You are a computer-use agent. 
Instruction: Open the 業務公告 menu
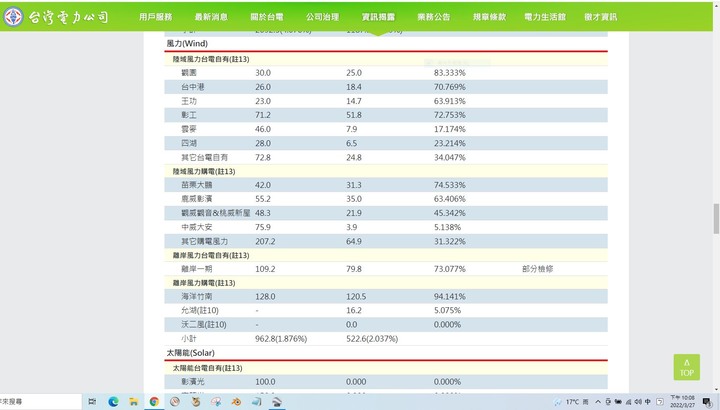[433, 17]
